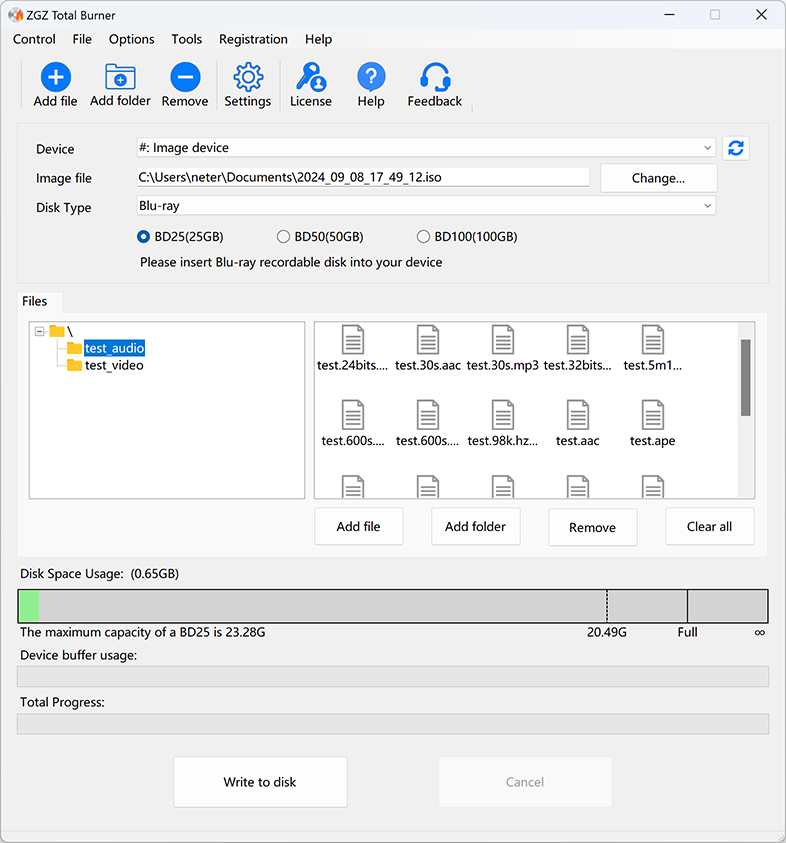Open the File menu
Viewport: 786px width, 843px height.
pos(82,39)
